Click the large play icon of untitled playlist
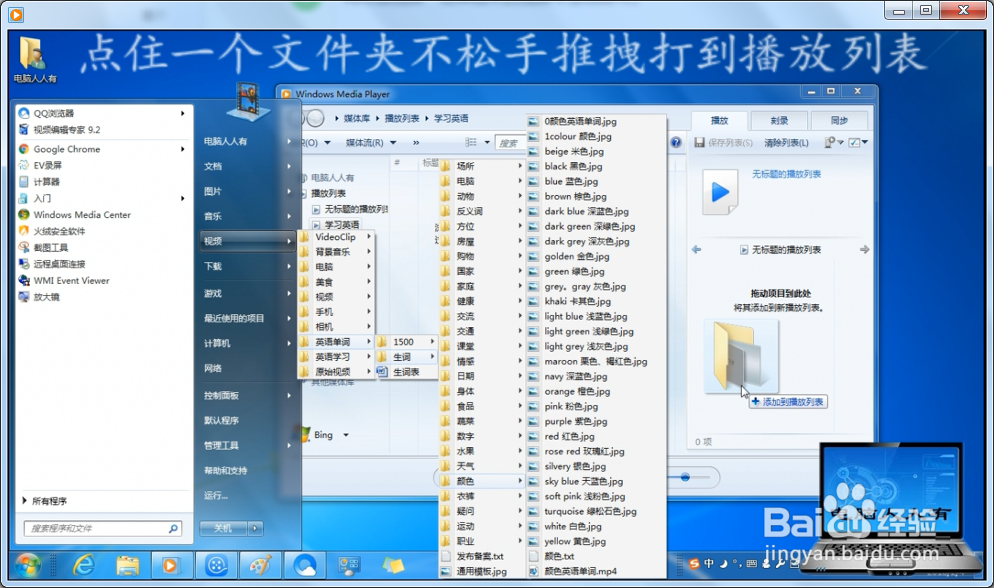The width and height of the screenshot is (994, 588). click(720, 192)
